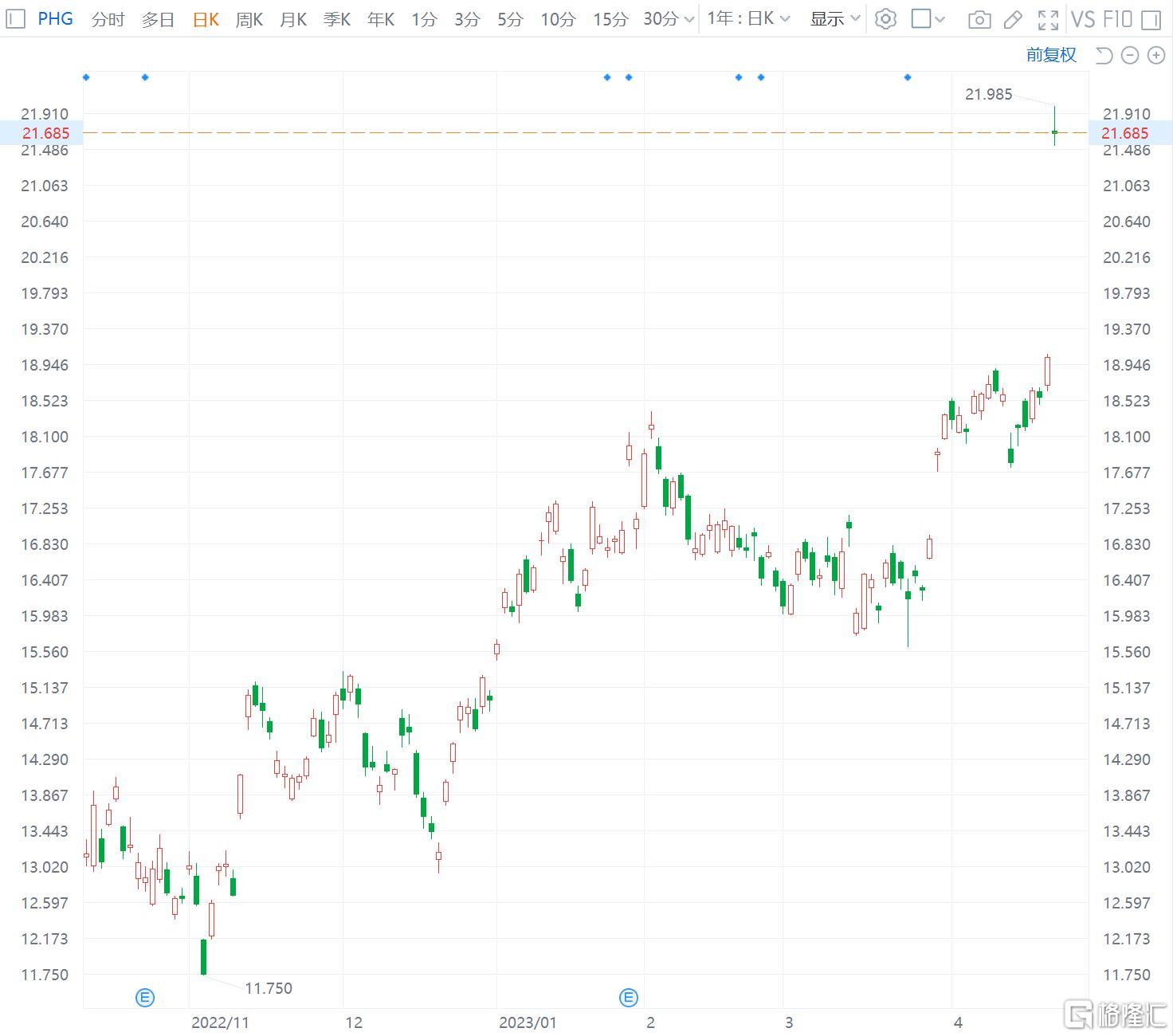Click the earnings E marker near February
Viewport: 1173px width, 1036px height.
point(629,997)
